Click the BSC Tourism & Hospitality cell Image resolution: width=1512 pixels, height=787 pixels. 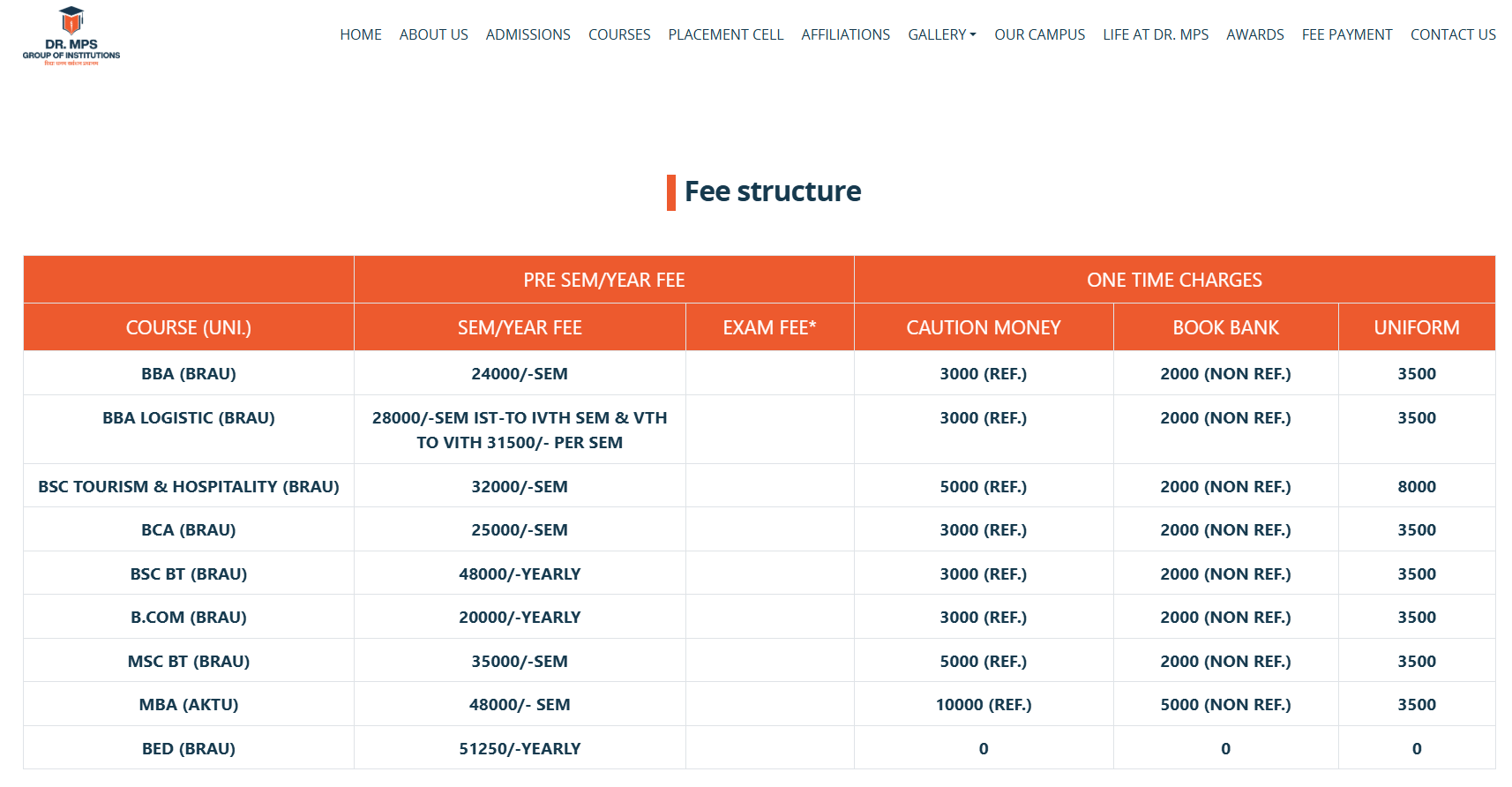189,486
